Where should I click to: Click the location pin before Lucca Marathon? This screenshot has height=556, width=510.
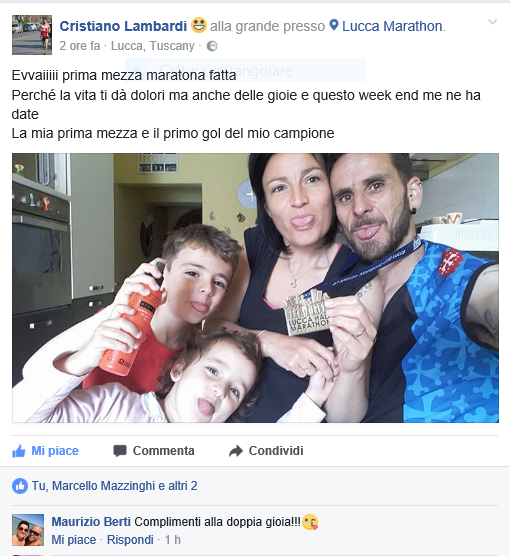pyautogui.click(x=334, y=25)
